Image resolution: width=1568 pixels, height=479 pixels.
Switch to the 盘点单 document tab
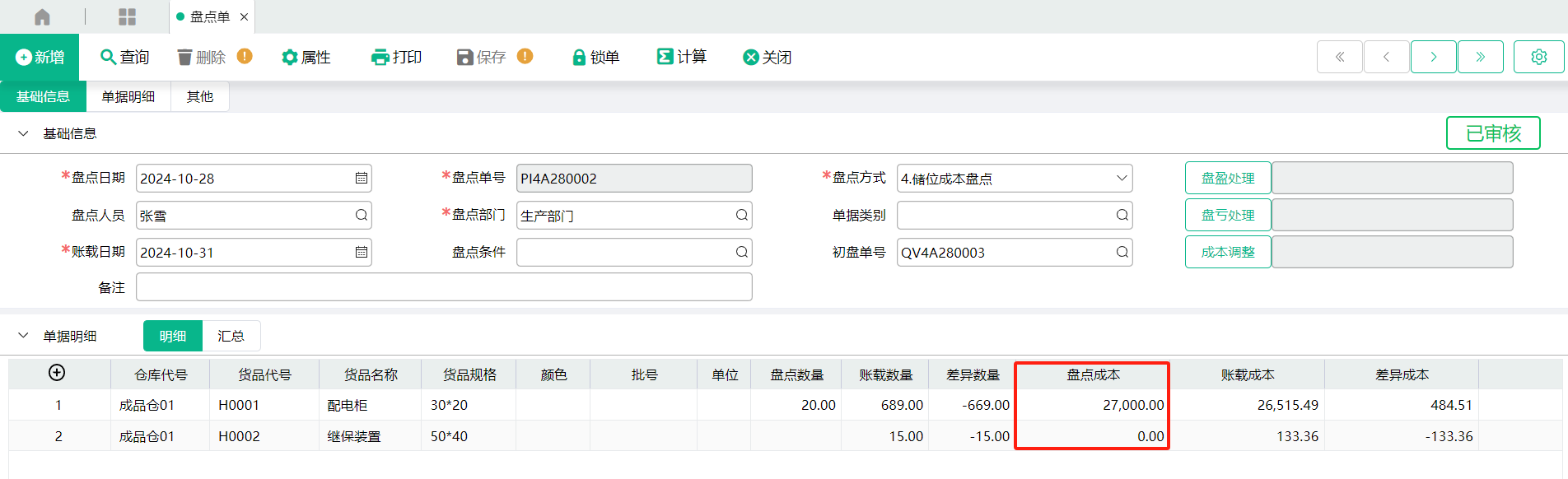coord(210,16)
